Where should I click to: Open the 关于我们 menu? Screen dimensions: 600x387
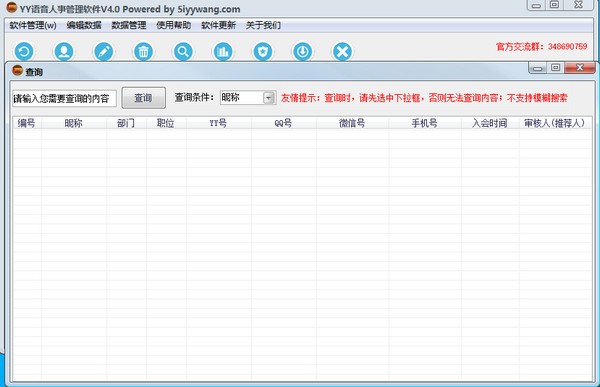tap(263, 25)
